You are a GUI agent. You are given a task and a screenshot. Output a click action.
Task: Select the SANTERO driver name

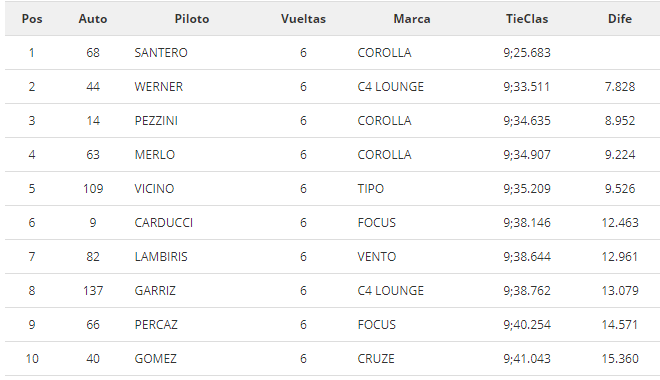(161, 53)
